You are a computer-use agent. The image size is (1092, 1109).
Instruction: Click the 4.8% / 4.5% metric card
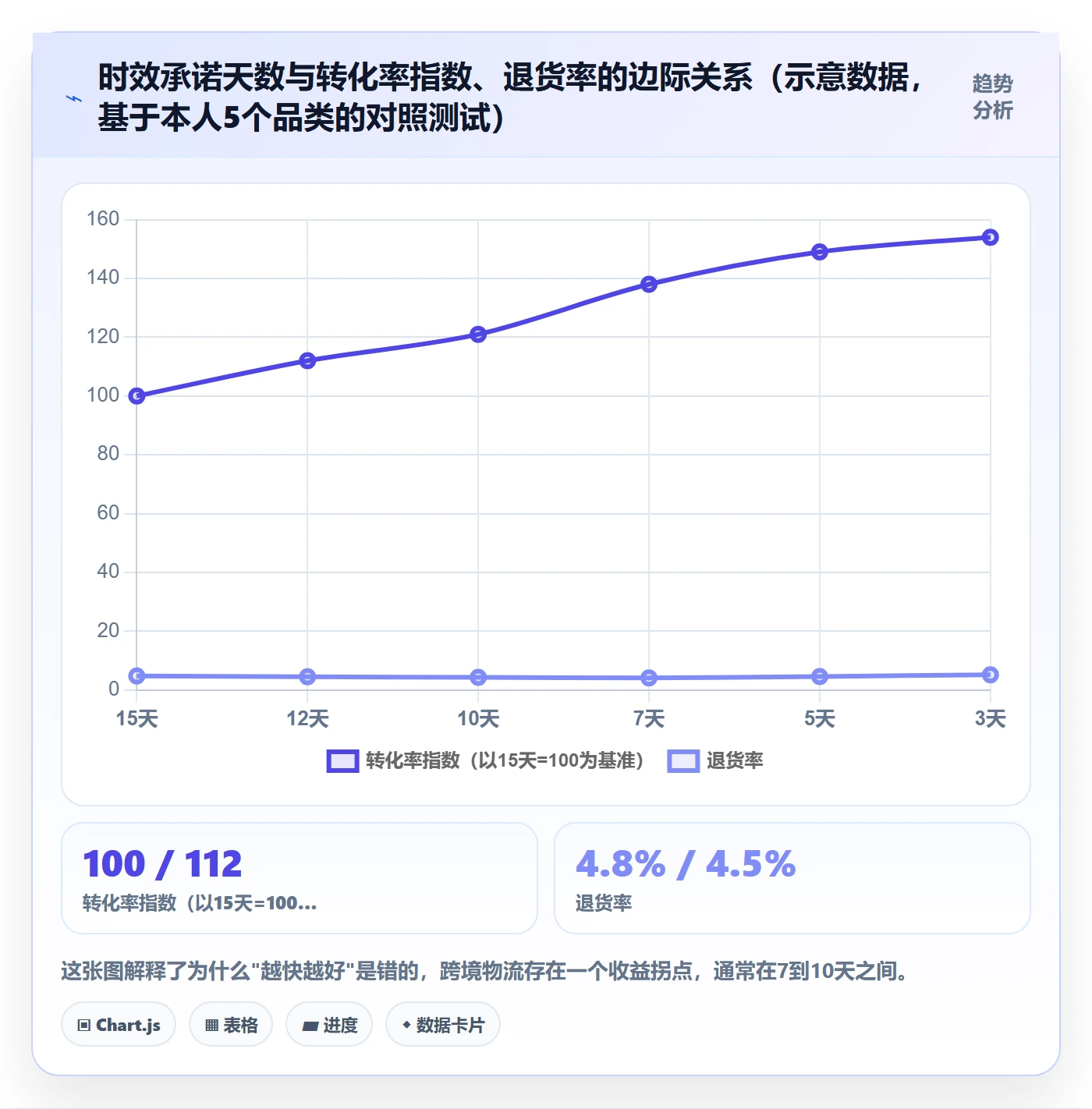click(x=792, y=878)
